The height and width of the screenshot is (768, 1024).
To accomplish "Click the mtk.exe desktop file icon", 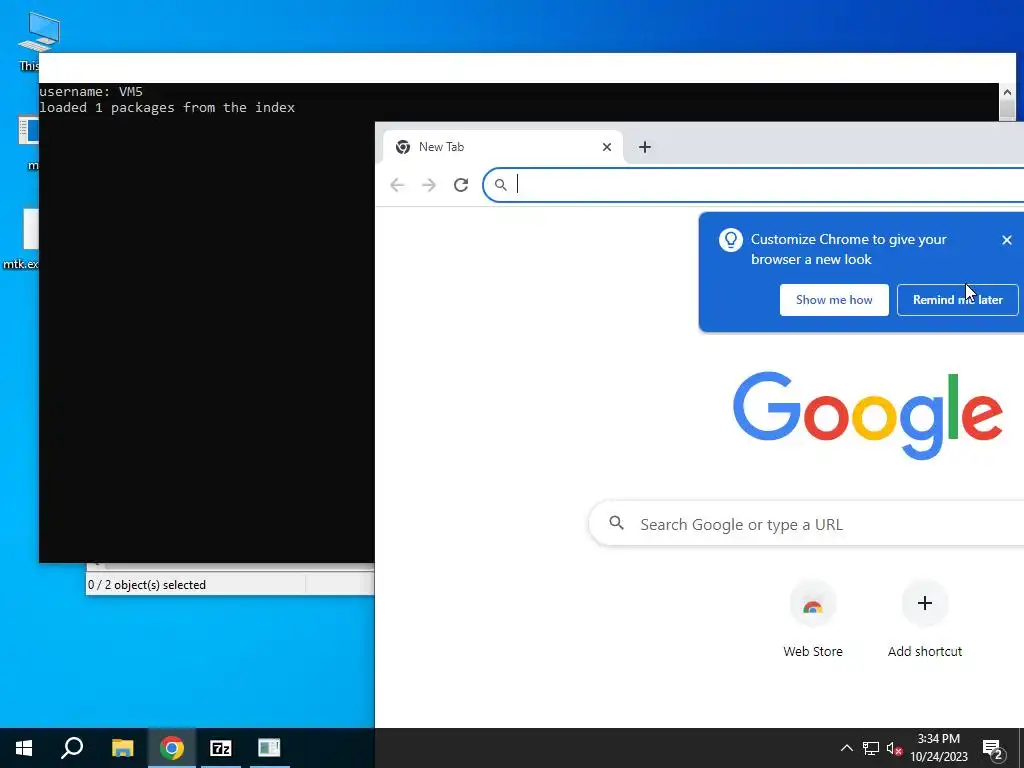I will (x=22, y=239).
